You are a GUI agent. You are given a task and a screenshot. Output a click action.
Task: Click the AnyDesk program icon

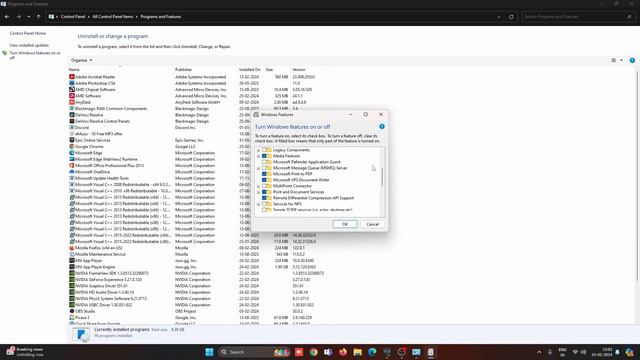click(72, 102)
